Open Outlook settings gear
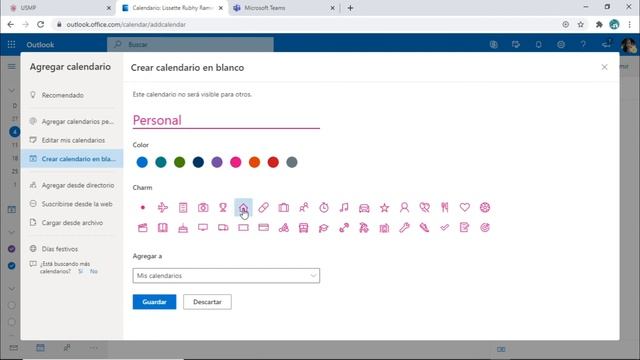This screenshot has width=640, height=360. (561, 44)
